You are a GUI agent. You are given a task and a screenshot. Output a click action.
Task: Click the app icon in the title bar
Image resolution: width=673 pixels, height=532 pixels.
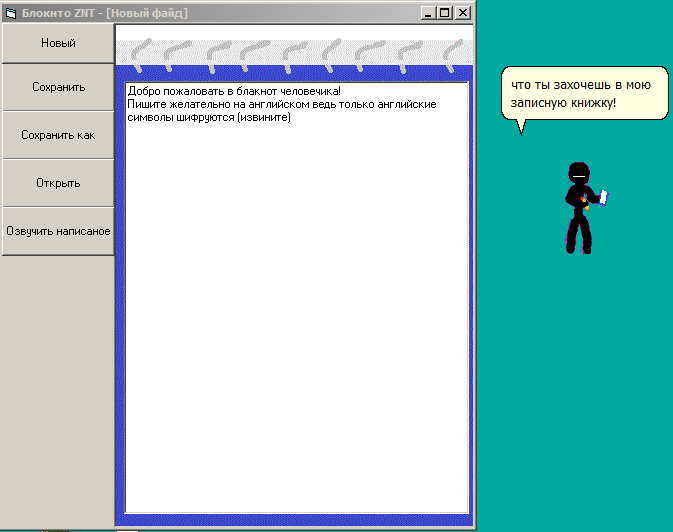(11, 13)
